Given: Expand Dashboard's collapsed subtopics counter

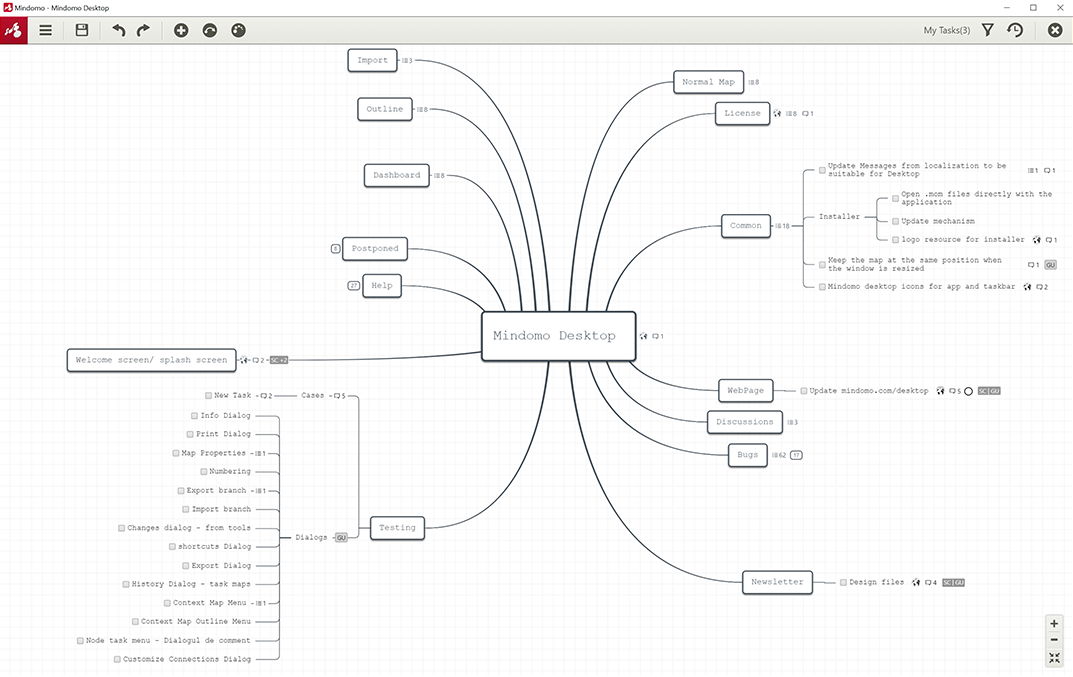Looking at the screenshot, I should 439,176.
